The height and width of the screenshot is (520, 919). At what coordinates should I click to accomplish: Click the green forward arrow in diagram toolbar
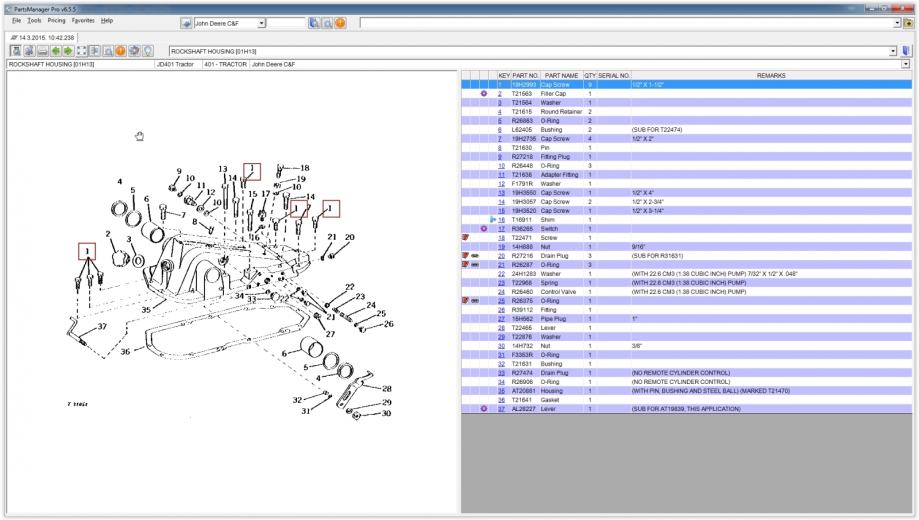tap(67, 50)
